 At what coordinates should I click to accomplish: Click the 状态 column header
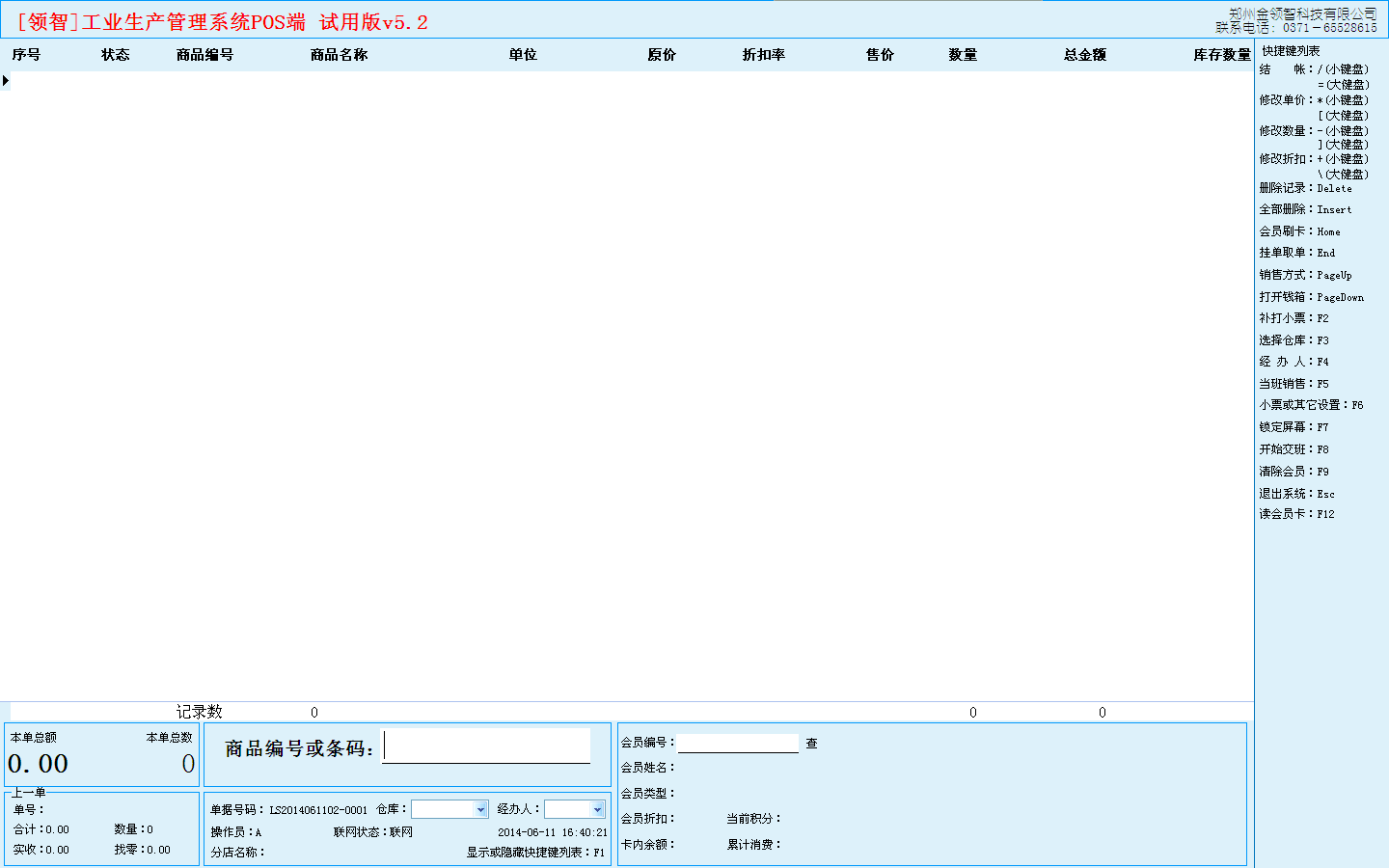coord(115,55)
